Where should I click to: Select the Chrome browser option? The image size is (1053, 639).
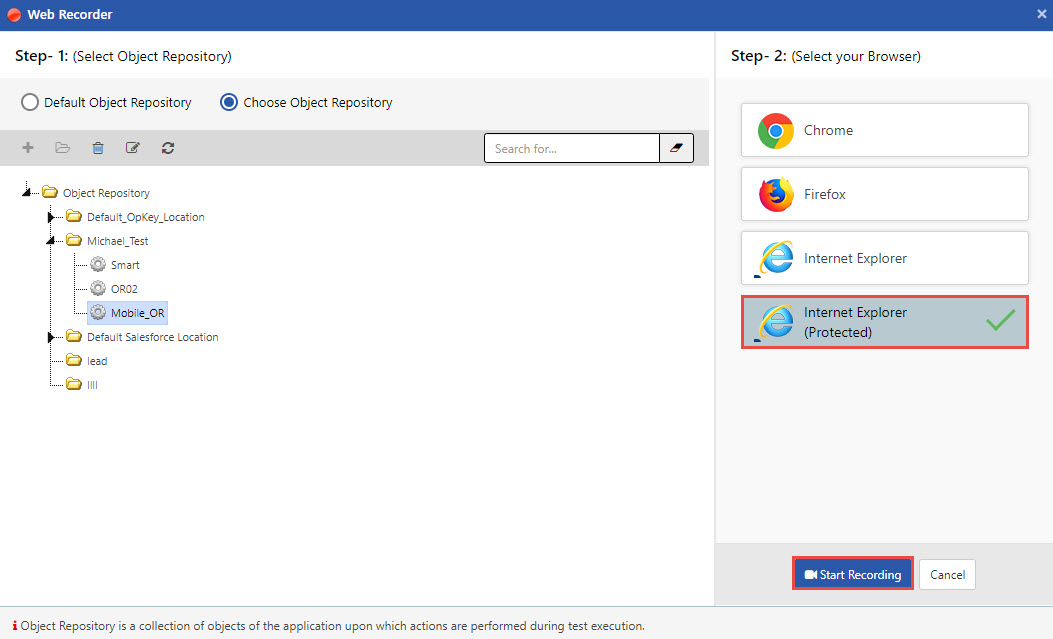(884, 130)
